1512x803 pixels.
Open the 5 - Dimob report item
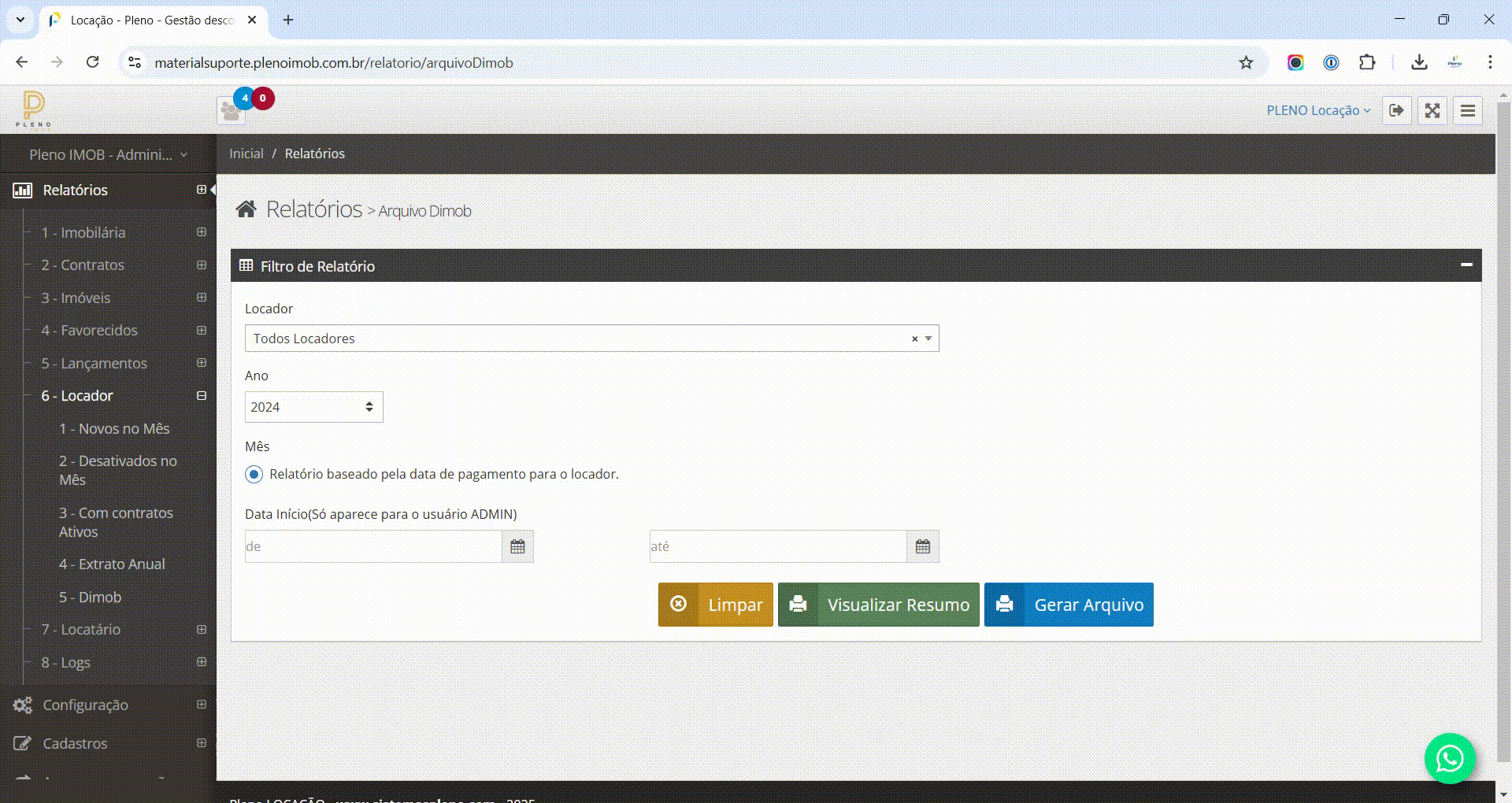(x=90, y=597)
